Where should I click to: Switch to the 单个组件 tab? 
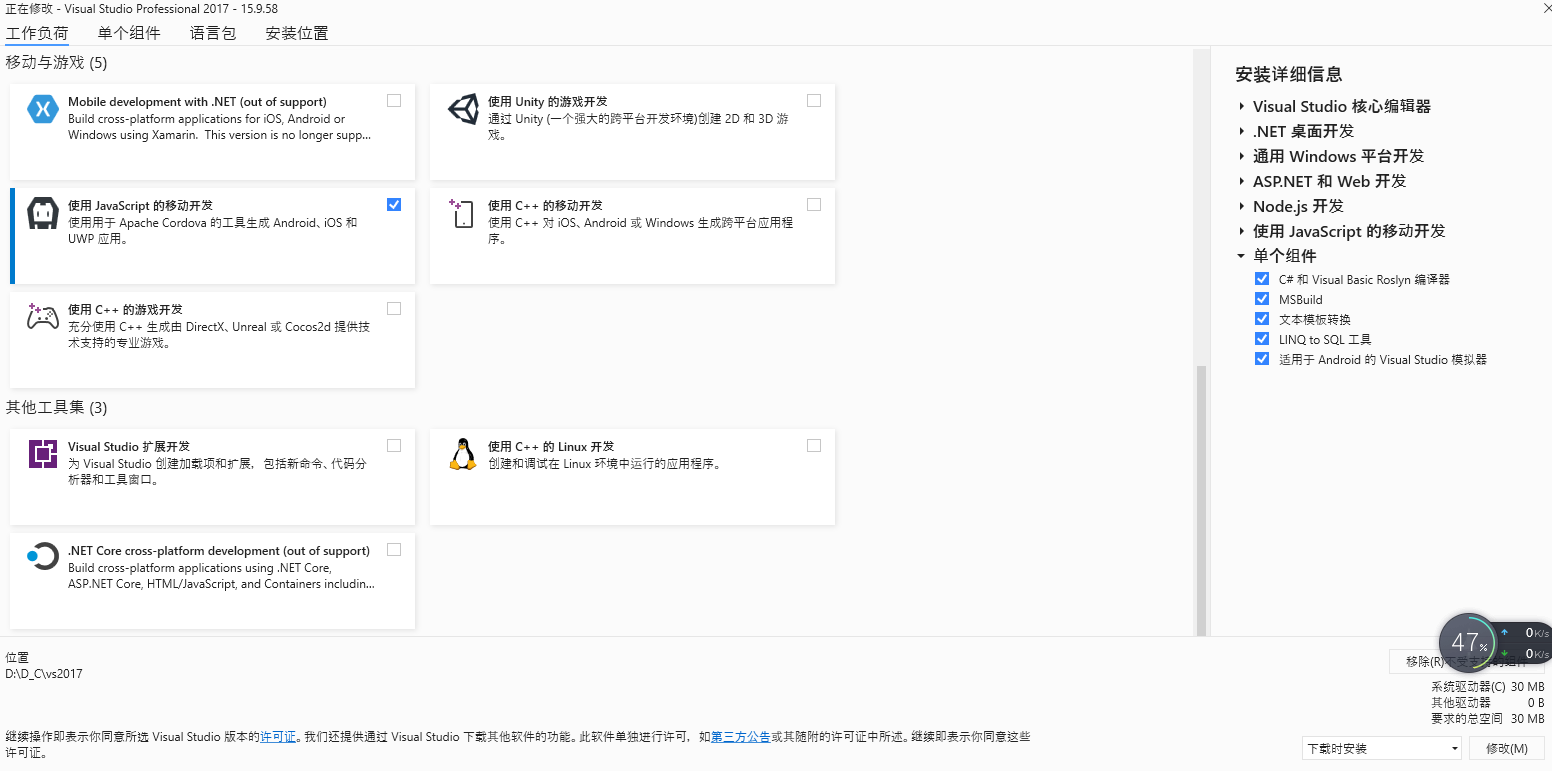[x=129, y=33]
